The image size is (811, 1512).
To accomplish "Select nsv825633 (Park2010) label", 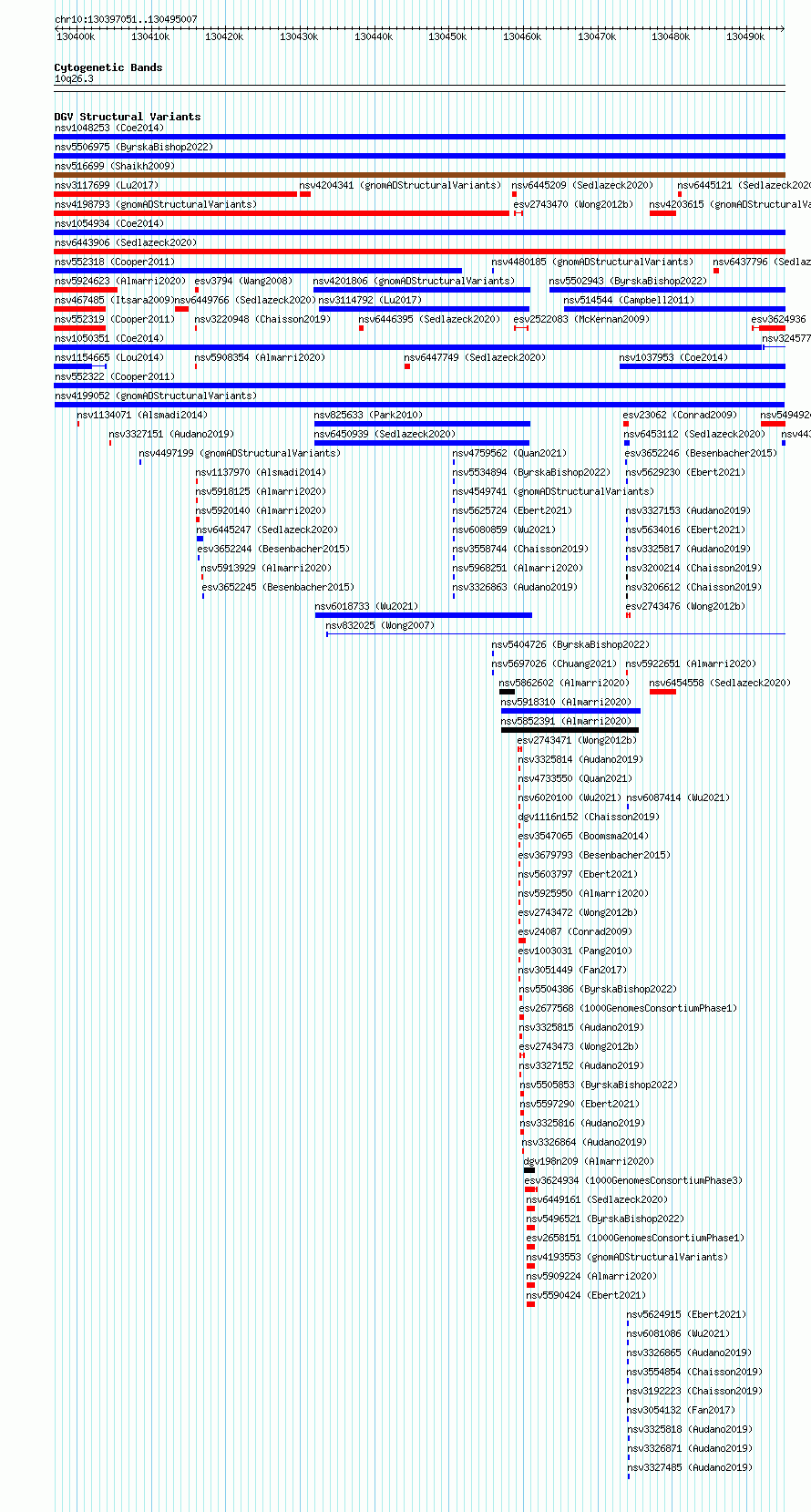I will (368, 415).
